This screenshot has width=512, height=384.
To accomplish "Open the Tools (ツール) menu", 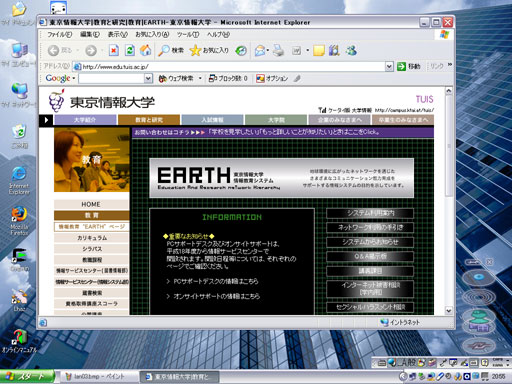I will point(188,34).
